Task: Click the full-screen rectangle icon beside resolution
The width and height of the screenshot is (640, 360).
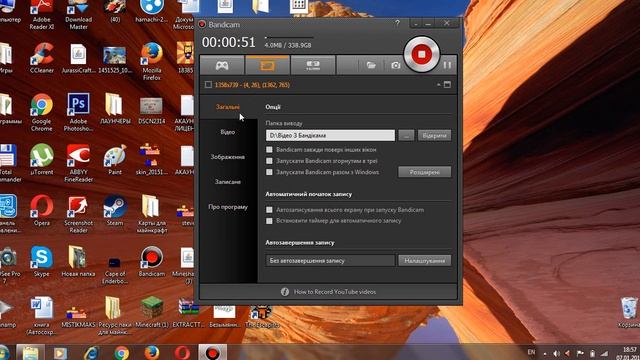Action: (447, 84)
